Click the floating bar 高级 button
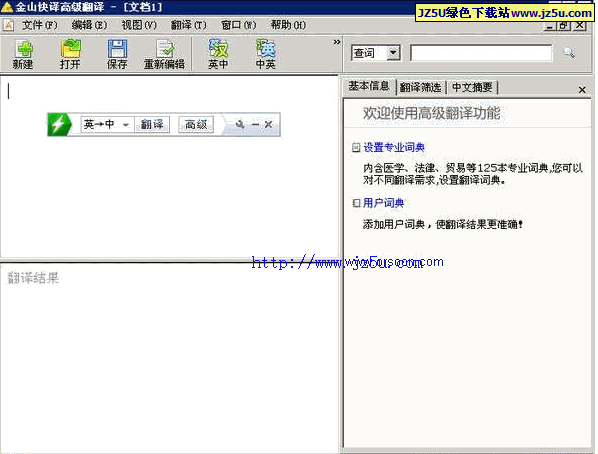598x454 pixels. pos(196,124)
